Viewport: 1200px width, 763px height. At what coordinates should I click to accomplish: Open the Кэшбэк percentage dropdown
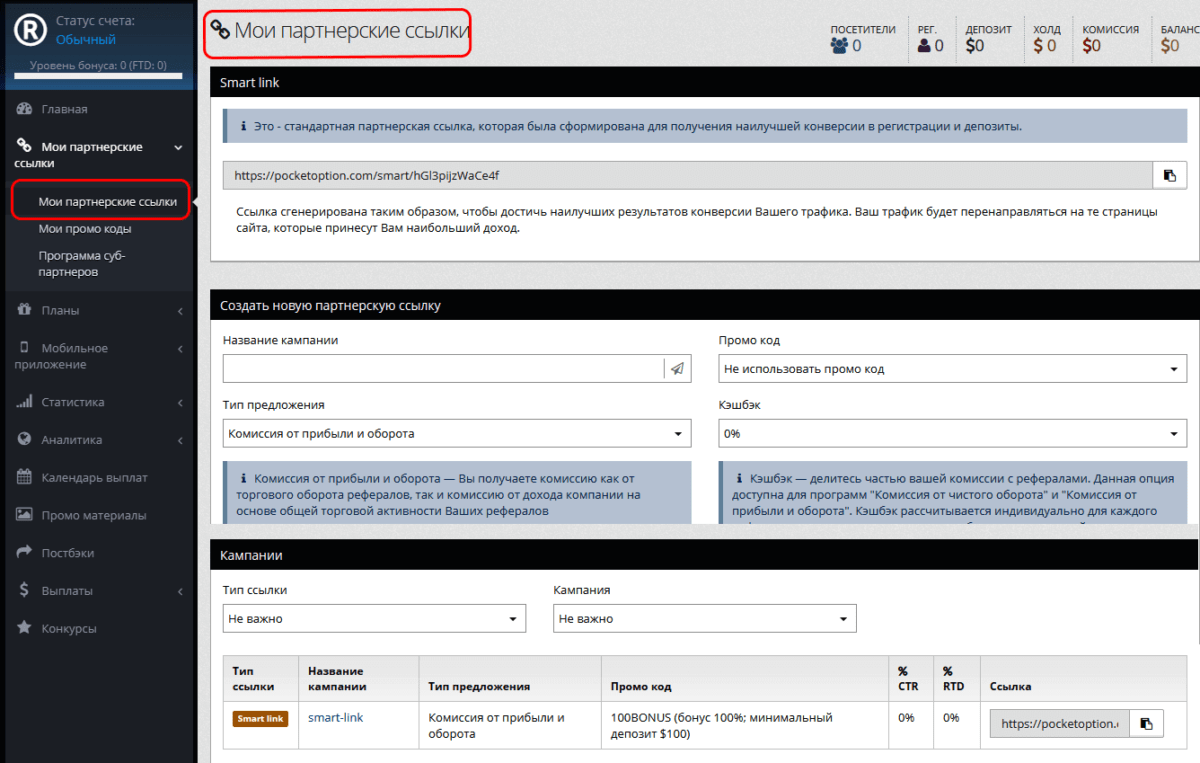pos(952,434)
